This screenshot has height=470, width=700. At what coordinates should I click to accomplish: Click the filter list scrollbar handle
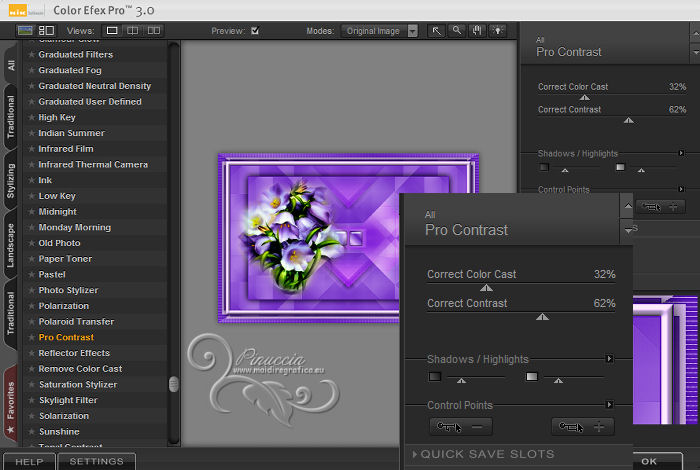pyautogui.click(x=174, y=384)
